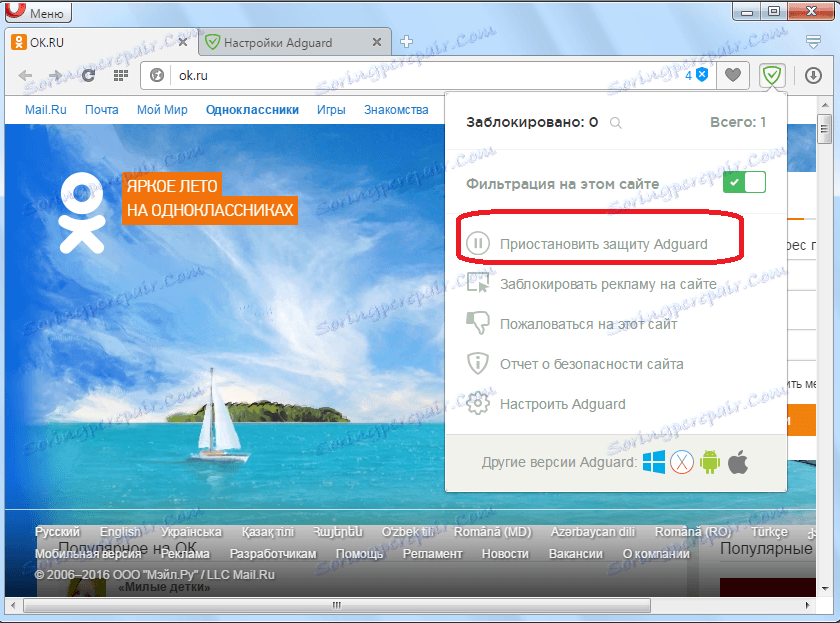
Task: Reload the current page
Action: click(x=88, y=76)
